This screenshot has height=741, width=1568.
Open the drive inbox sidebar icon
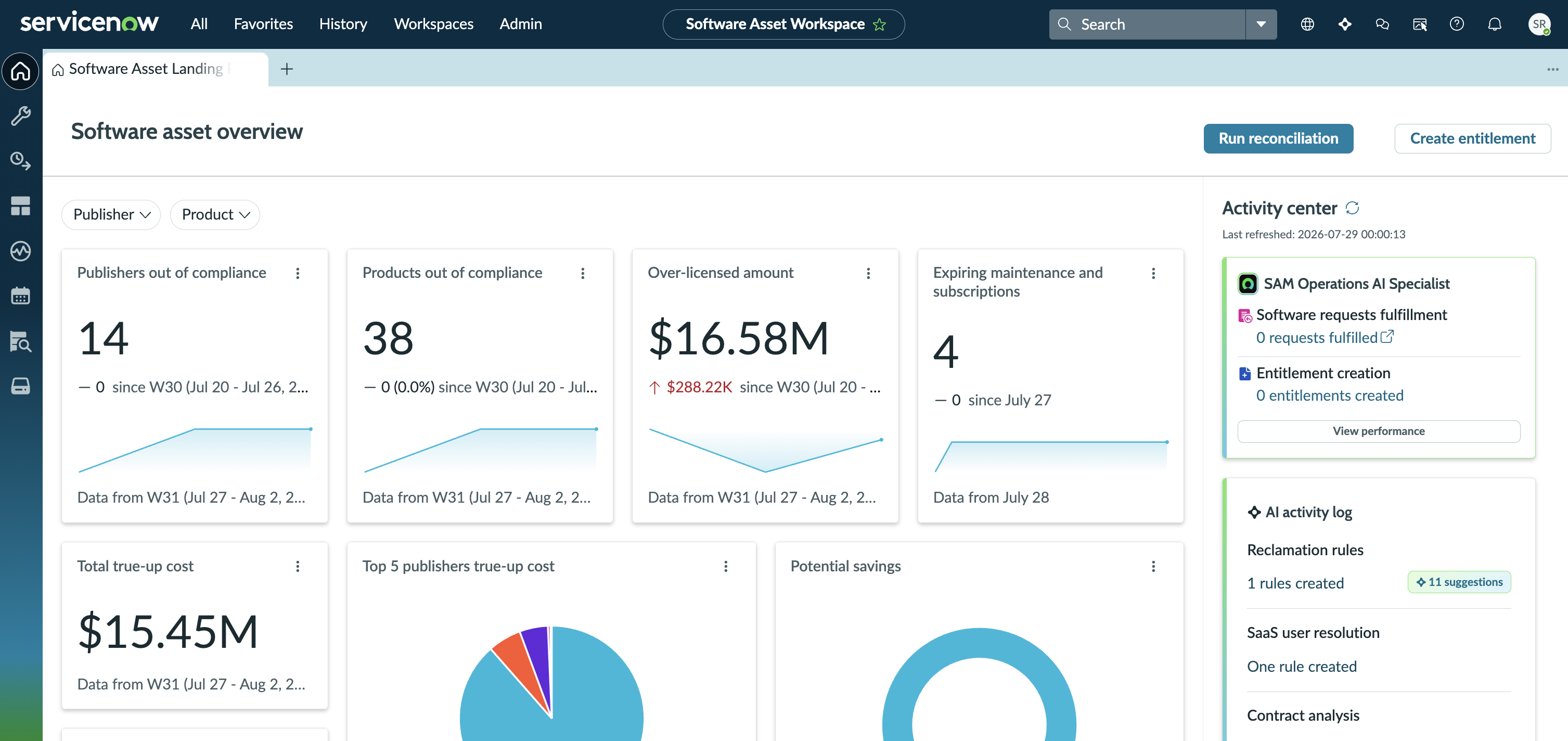[21, 386]
